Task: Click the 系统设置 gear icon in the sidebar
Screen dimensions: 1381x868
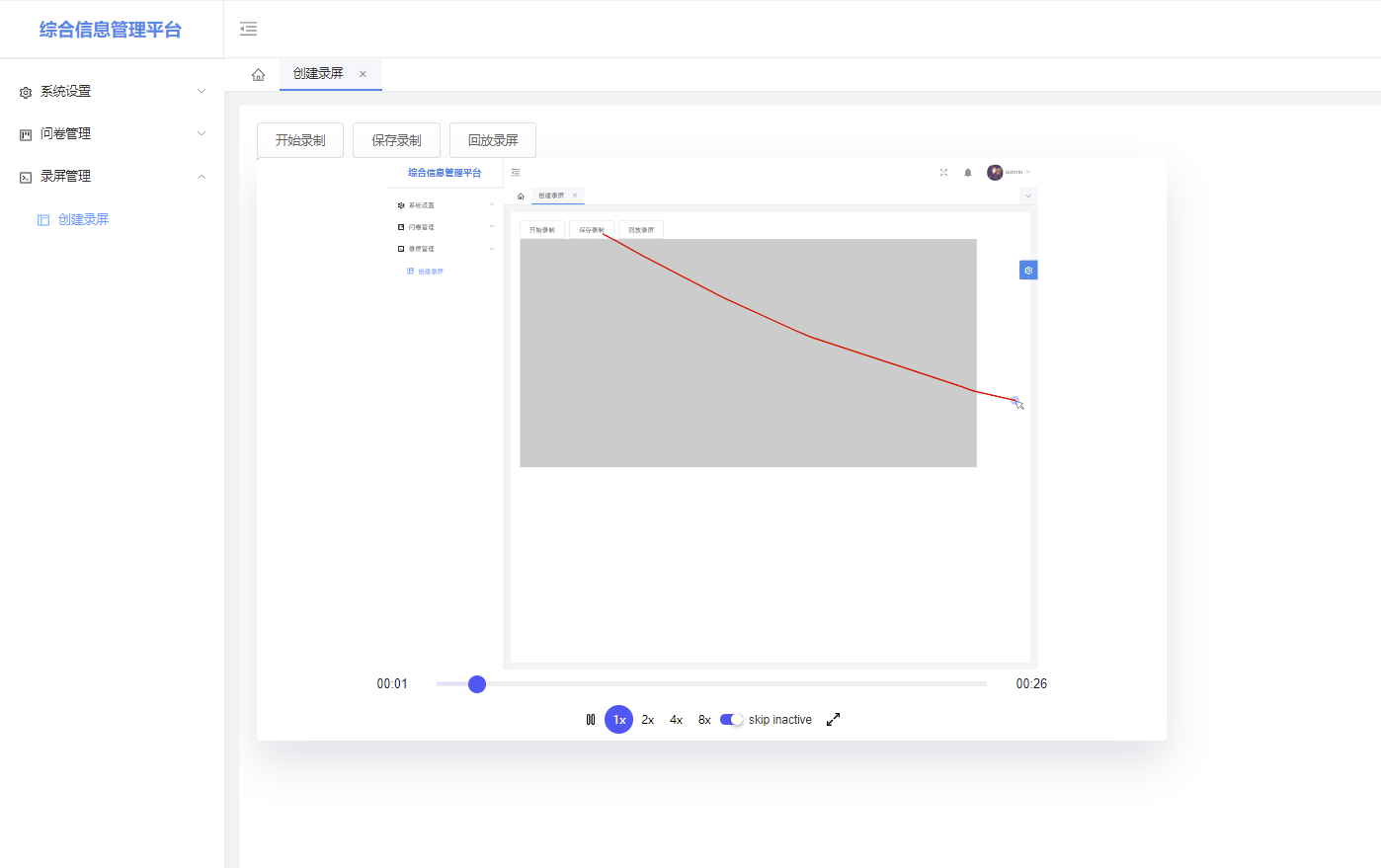Action: [24, 91]
